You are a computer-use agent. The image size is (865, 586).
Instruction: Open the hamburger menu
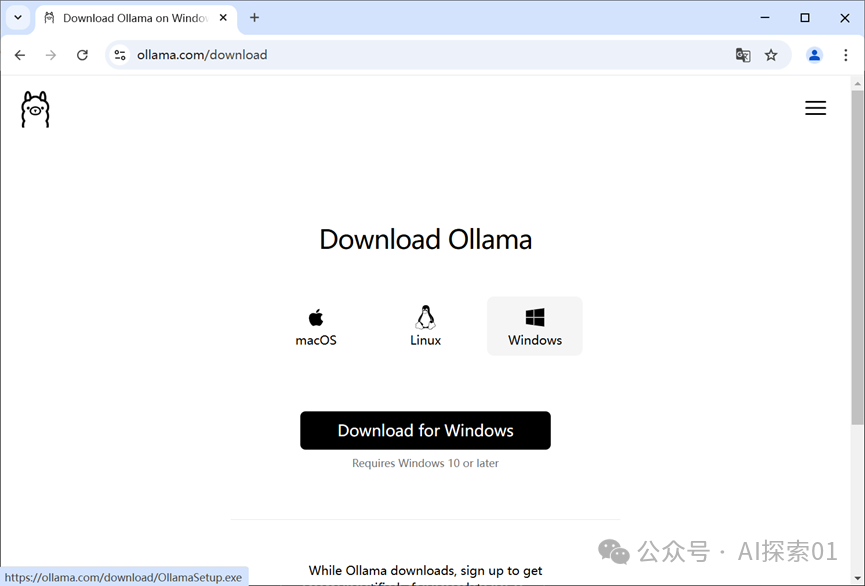(x=815, y=108)
